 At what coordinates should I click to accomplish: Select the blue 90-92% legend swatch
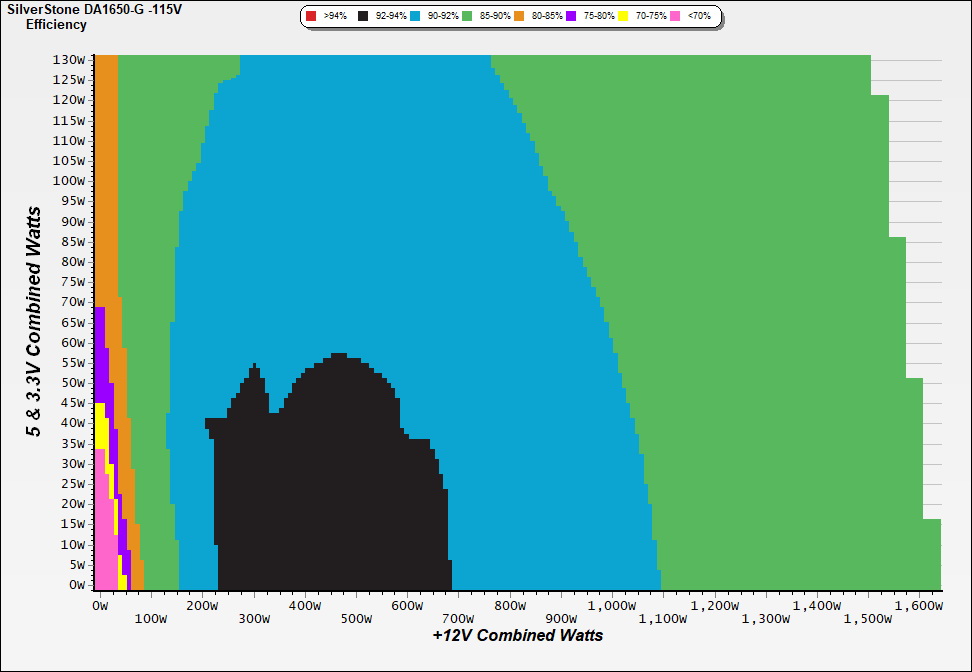(x=415, y=17)
